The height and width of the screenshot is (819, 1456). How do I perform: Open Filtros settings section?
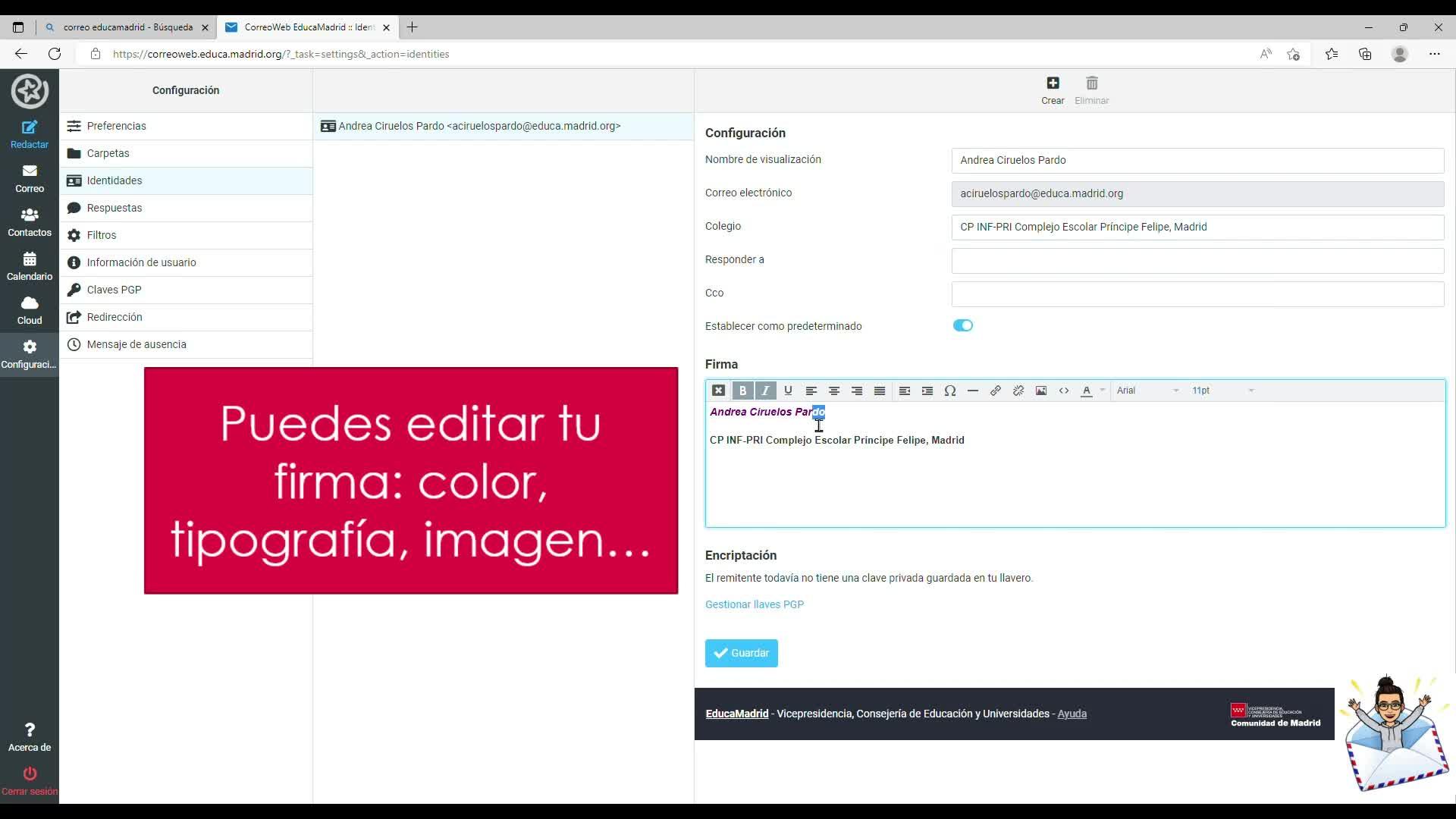pyautogui.click(x=102, y=235)
